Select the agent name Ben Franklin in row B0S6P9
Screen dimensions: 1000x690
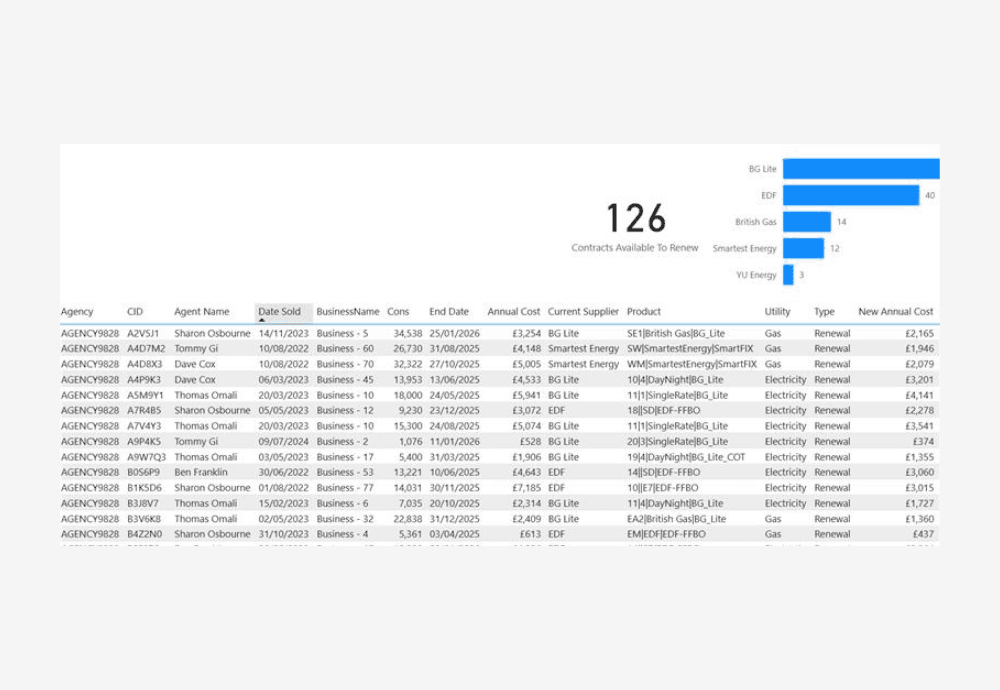201,473
